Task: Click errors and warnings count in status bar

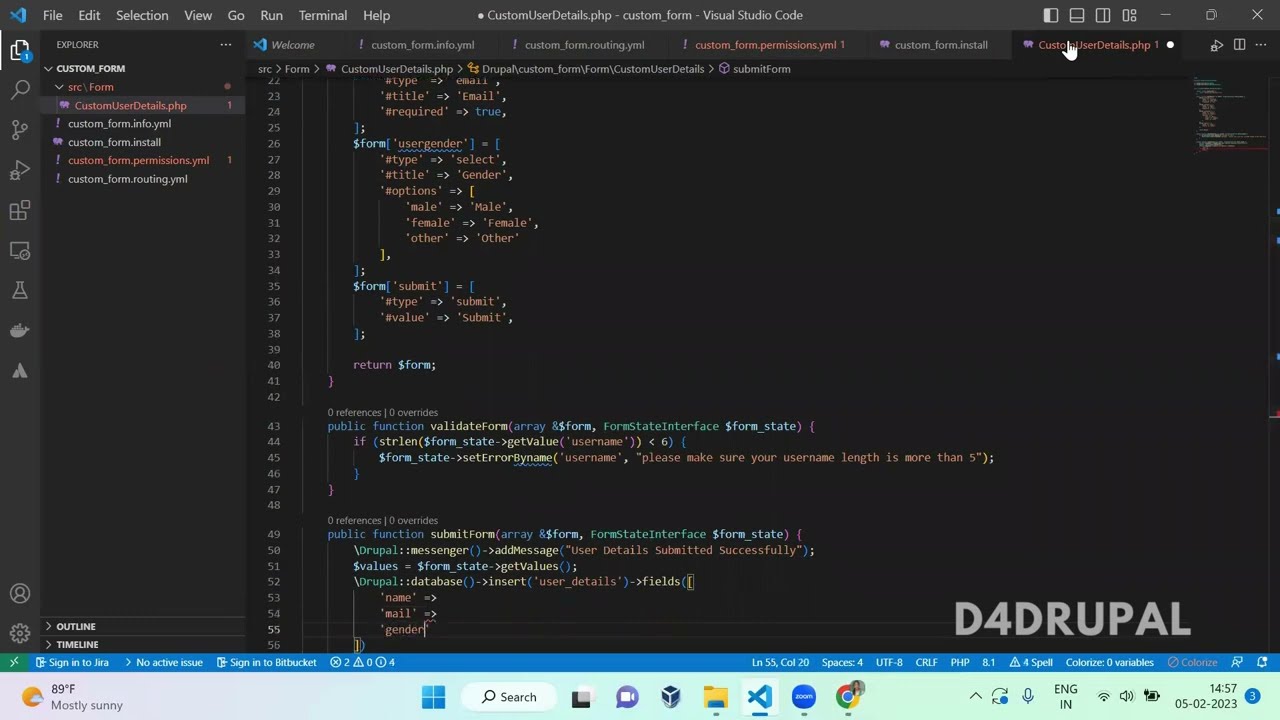Action: click(362, 662)
